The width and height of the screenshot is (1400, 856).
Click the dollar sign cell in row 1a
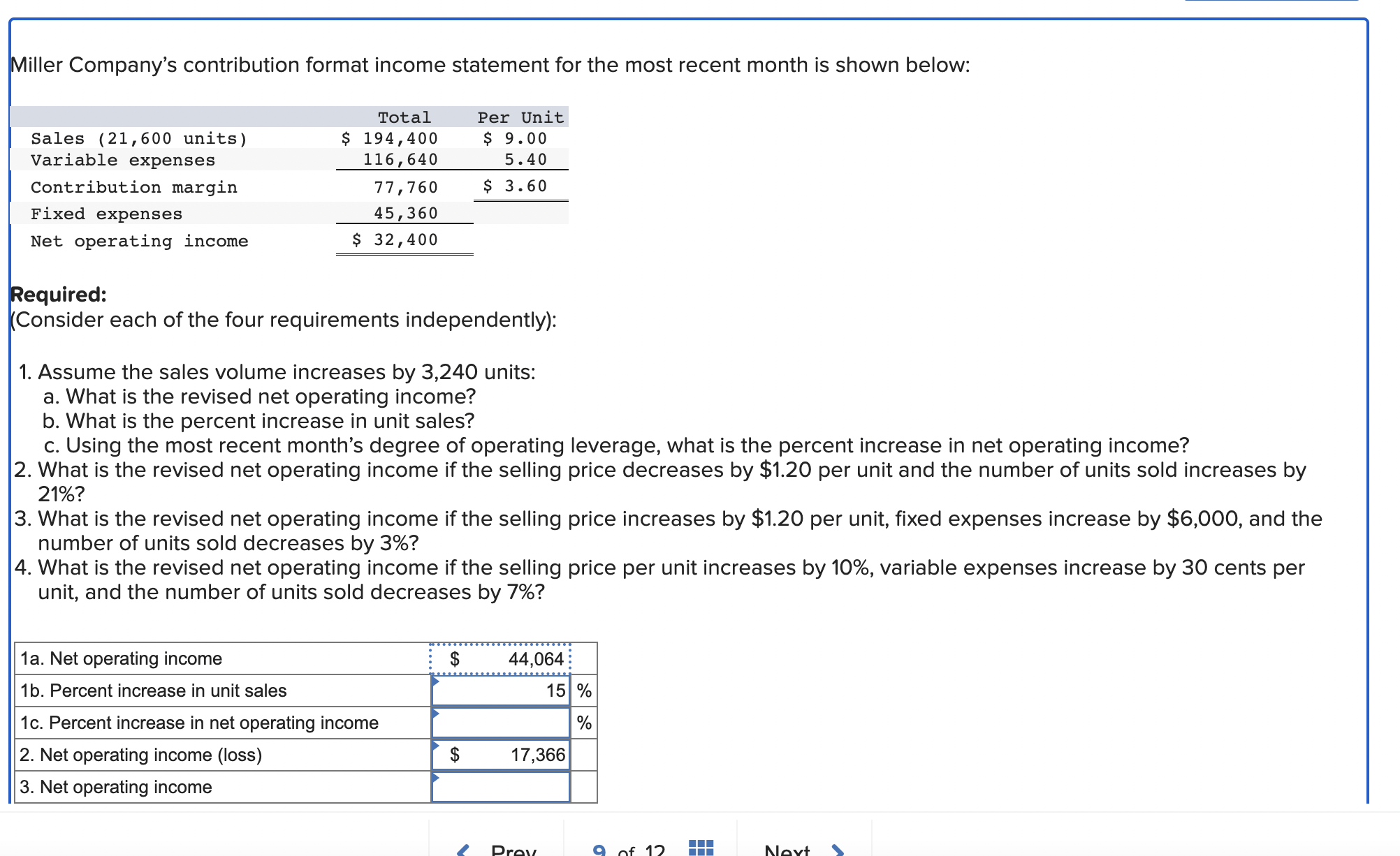pyautogui.click(x=455, y=659)
